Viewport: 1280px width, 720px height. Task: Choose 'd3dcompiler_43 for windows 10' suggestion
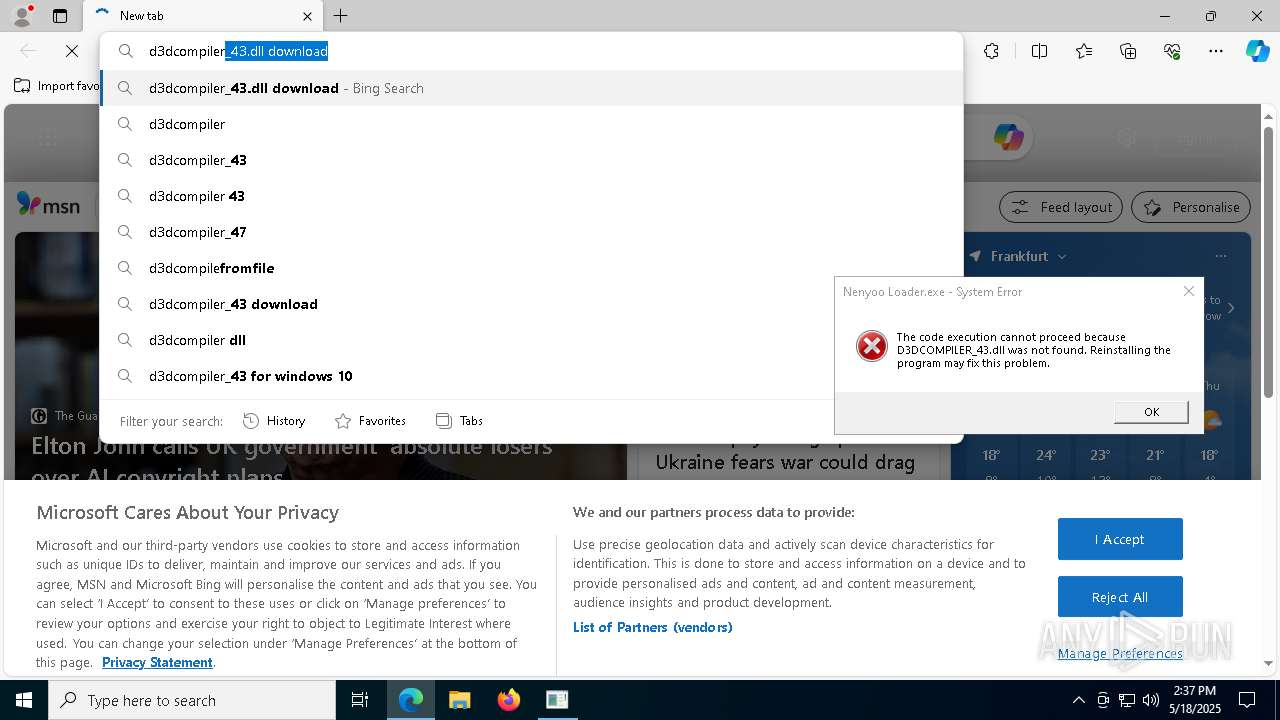click(x=531, y=376)
